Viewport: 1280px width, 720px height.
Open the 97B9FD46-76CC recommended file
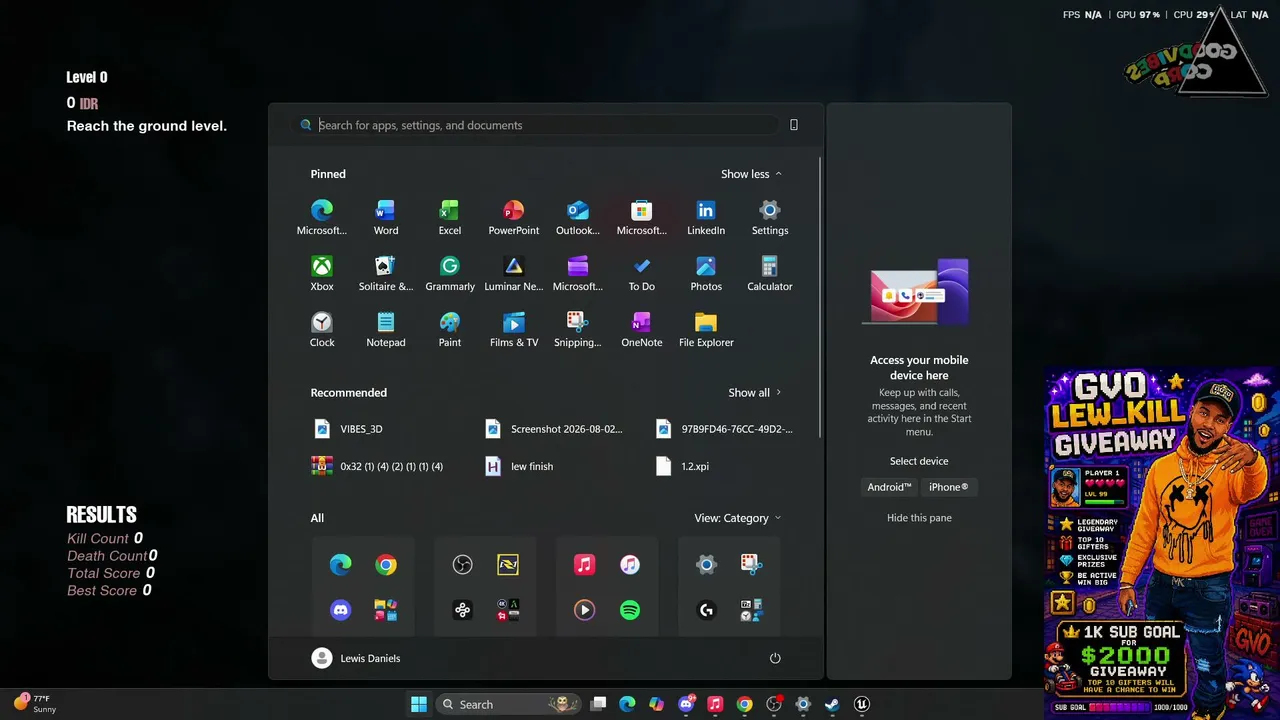click(725, 429)
